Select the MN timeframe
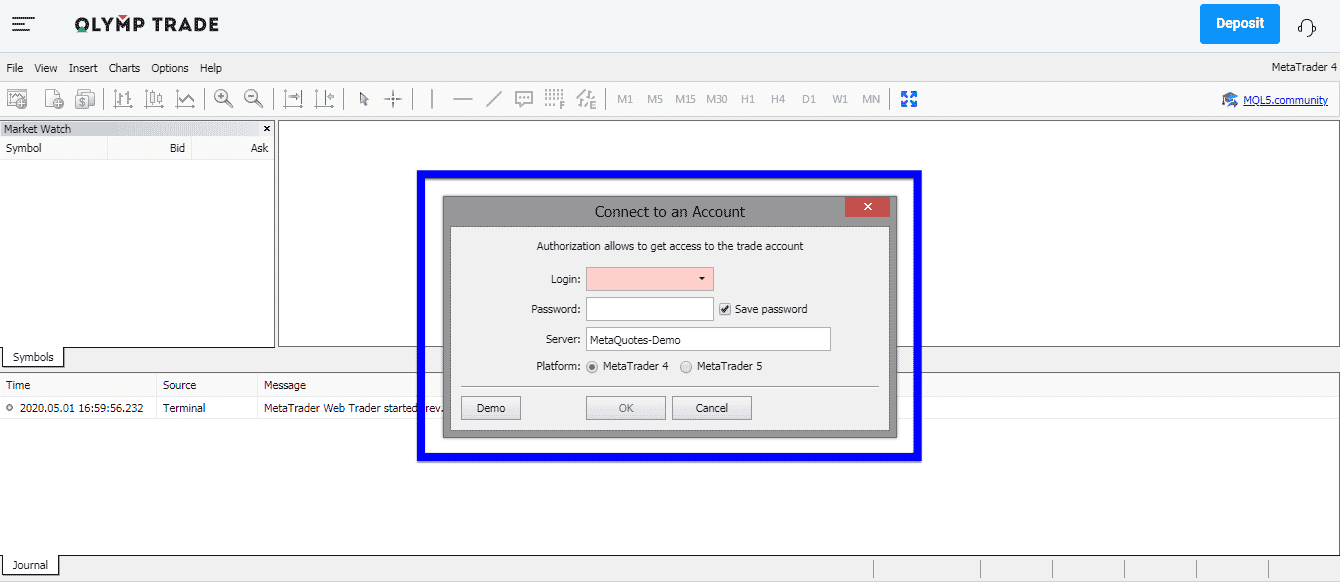 871,99
